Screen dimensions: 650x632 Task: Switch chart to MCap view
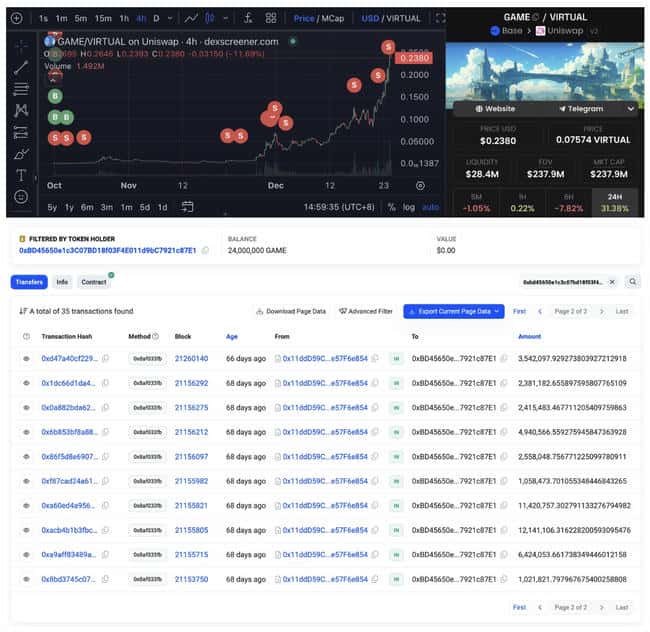tap(333, 18)
